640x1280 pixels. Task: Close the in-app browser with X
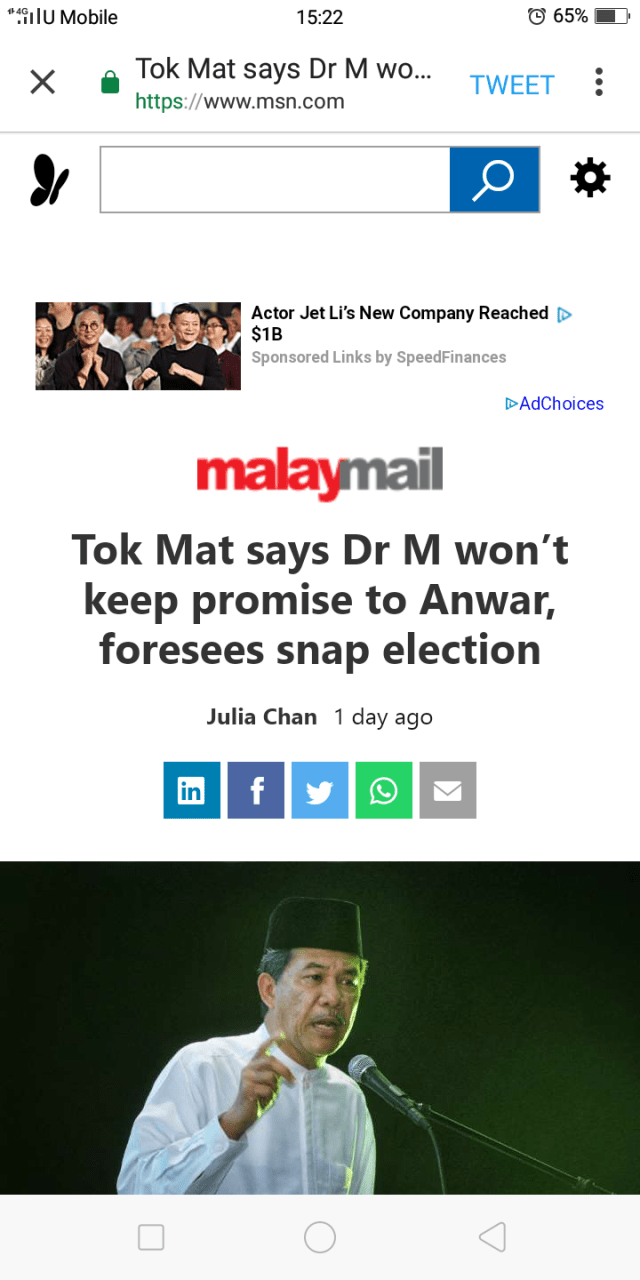pos(43,82)
